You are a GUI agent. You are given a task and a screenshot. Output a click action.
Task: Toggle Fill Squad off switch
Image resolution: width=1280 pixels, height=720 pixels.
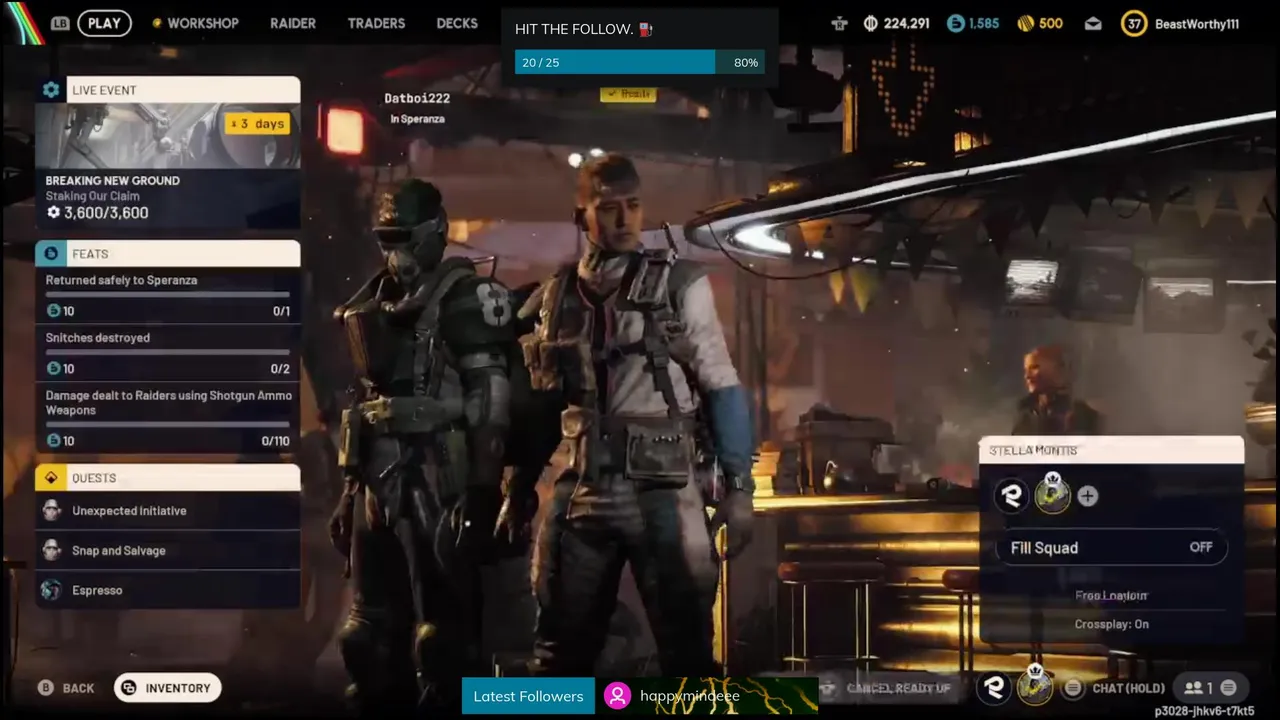coord(1111,548)
